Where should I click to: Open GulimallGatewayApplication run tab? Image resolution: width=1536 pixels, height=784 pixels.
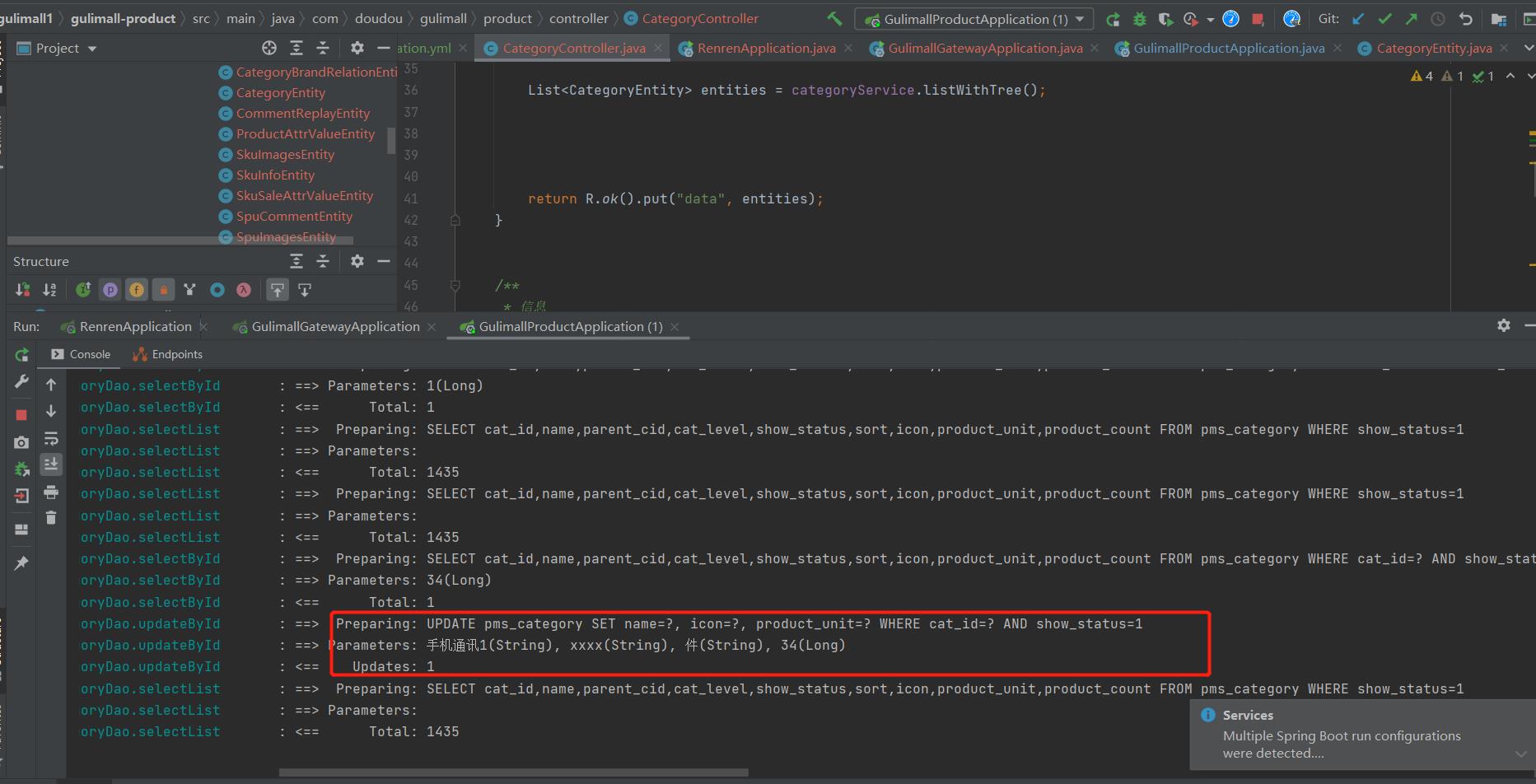(335, 327)
